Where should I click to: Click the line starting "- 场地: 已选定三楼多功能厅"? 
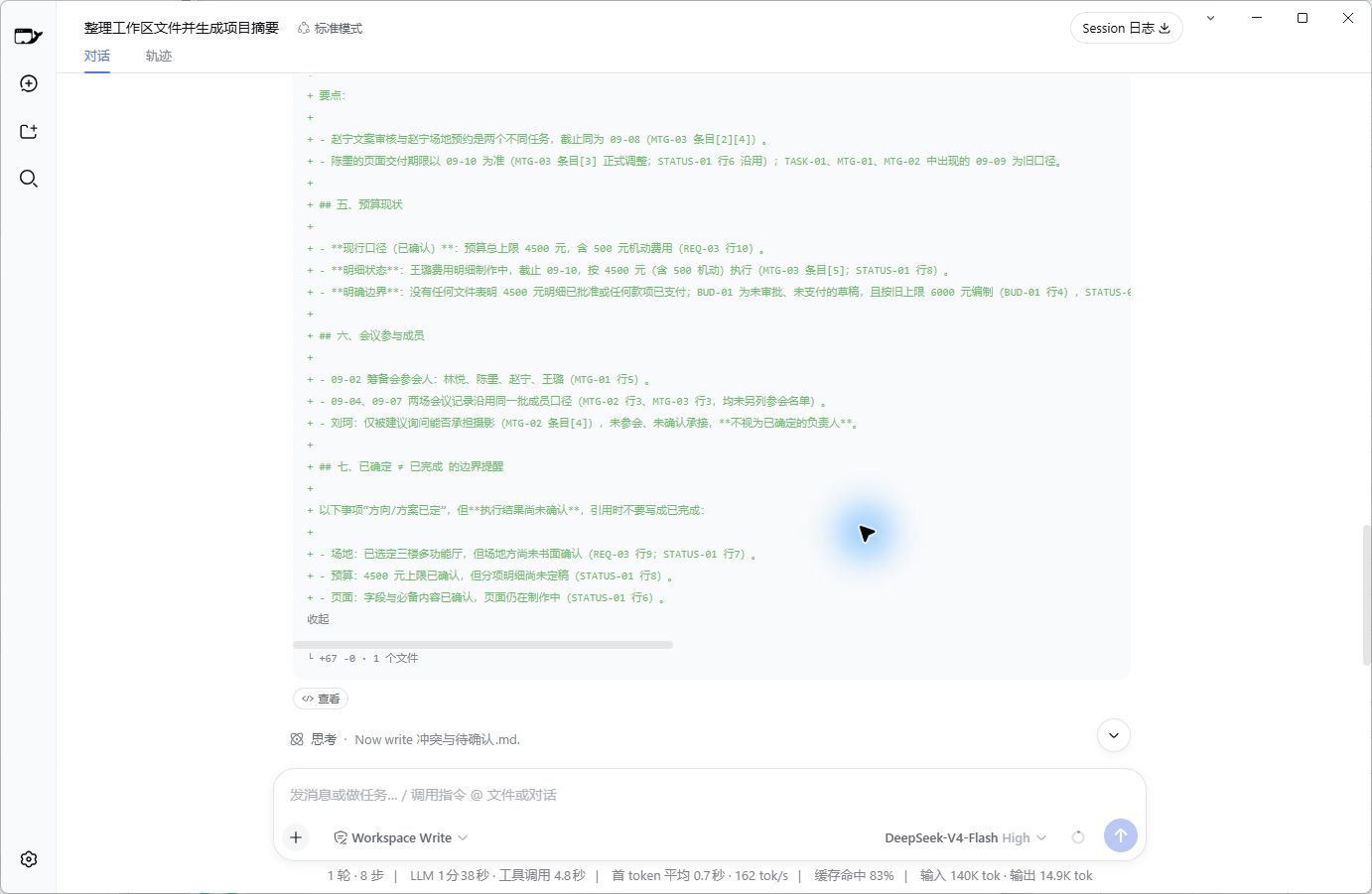click(x=532, y=554)
